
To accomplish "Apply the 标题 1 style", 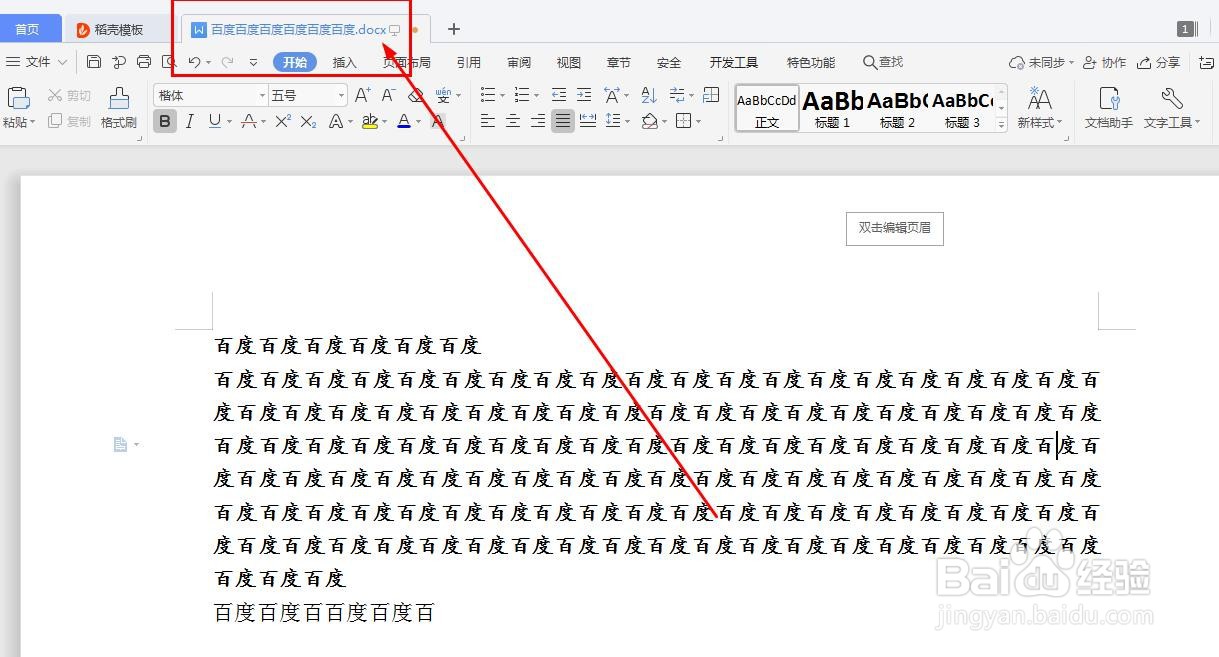I will (832, 108).
